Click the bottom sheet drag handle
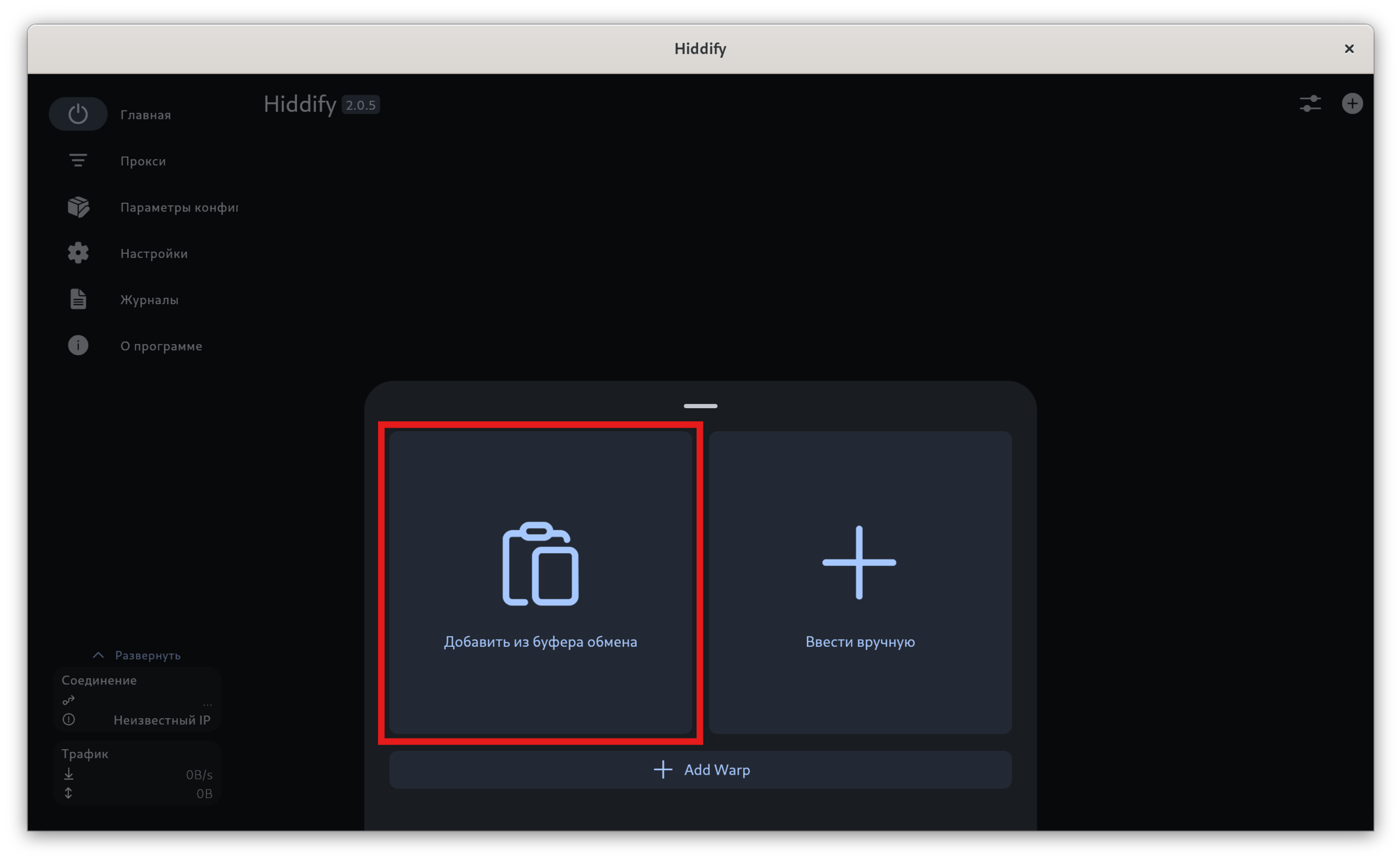The image size is (1400, 860). [x=700, y=406]
